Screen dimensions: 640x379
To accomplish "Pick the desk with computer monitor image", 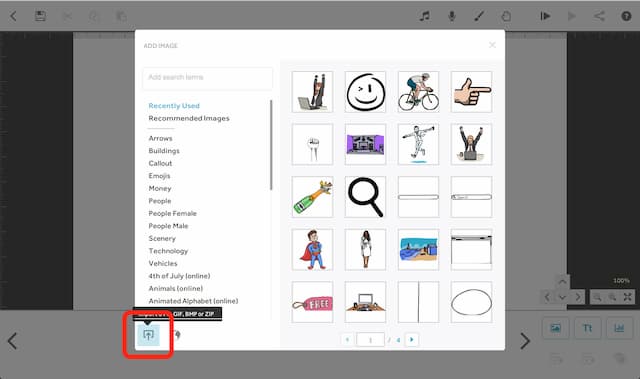I will pos(365,302).
